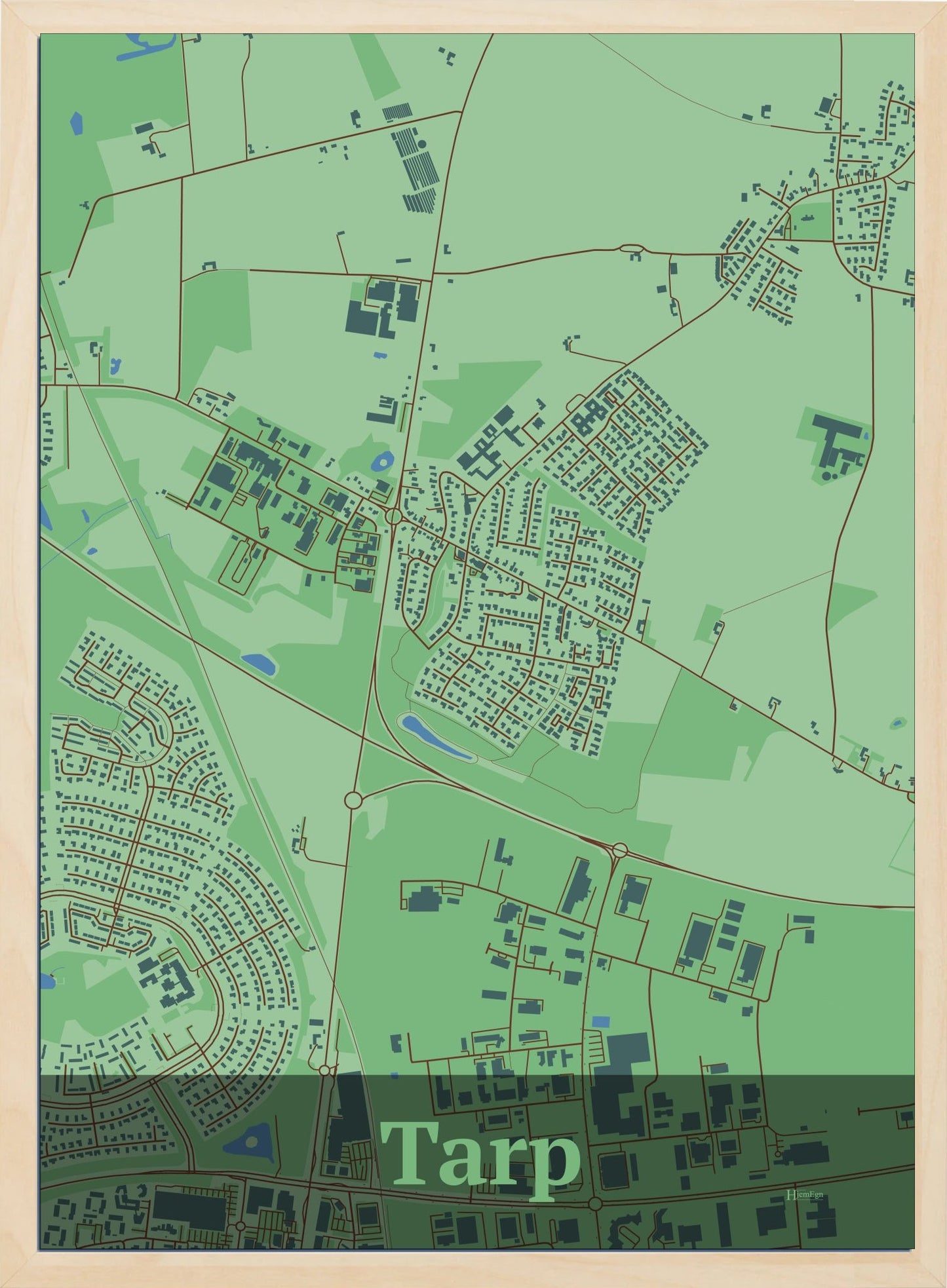Click the small roundabout on the main road at the bottom left
947x1288 pixels.
pos(241,1226)
